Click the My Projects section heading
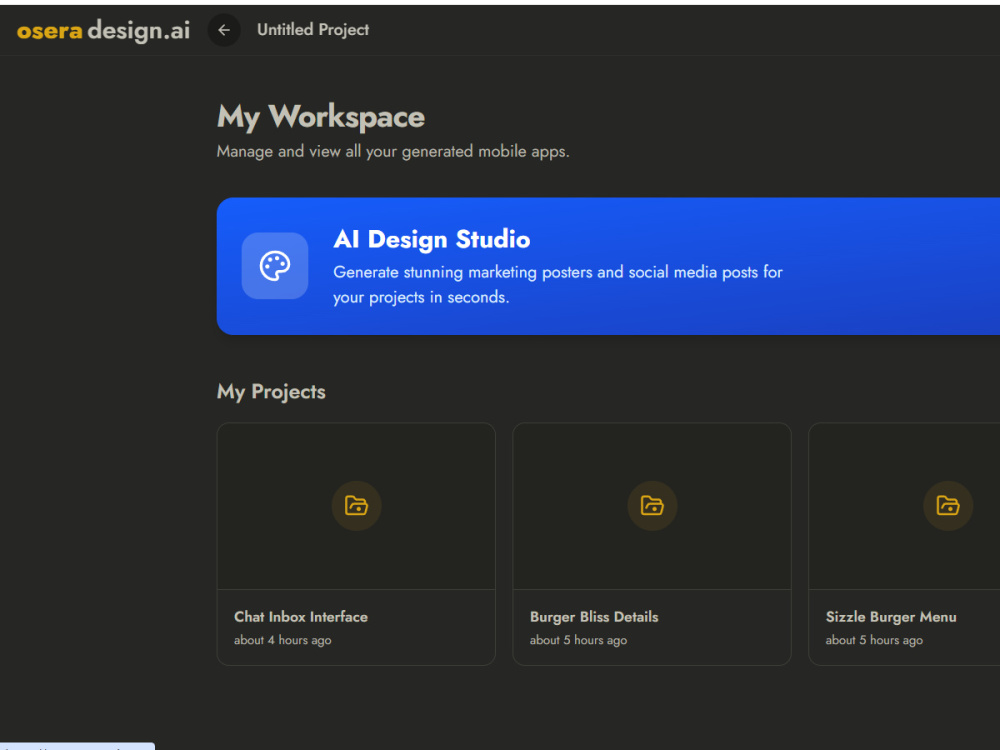 (x=271, y=392)
